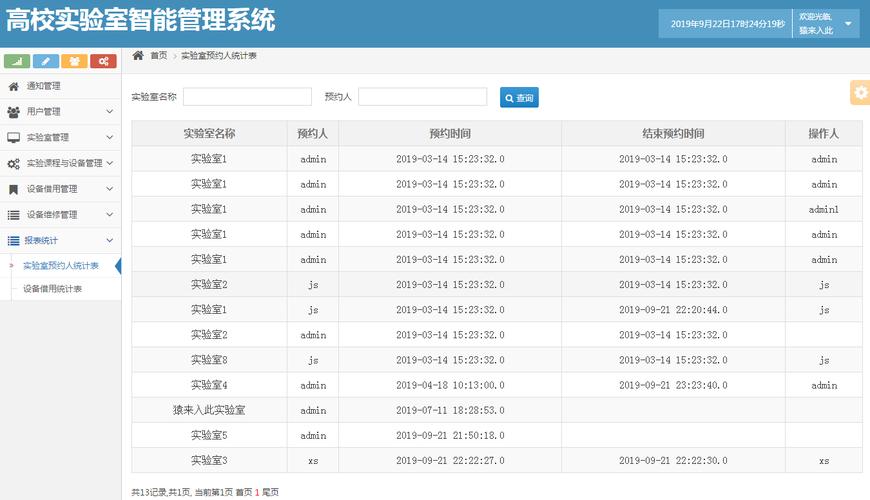Viewport: 870px width, 500px height.
Task: Click the 查询 search button
Action: click(519, 98)
